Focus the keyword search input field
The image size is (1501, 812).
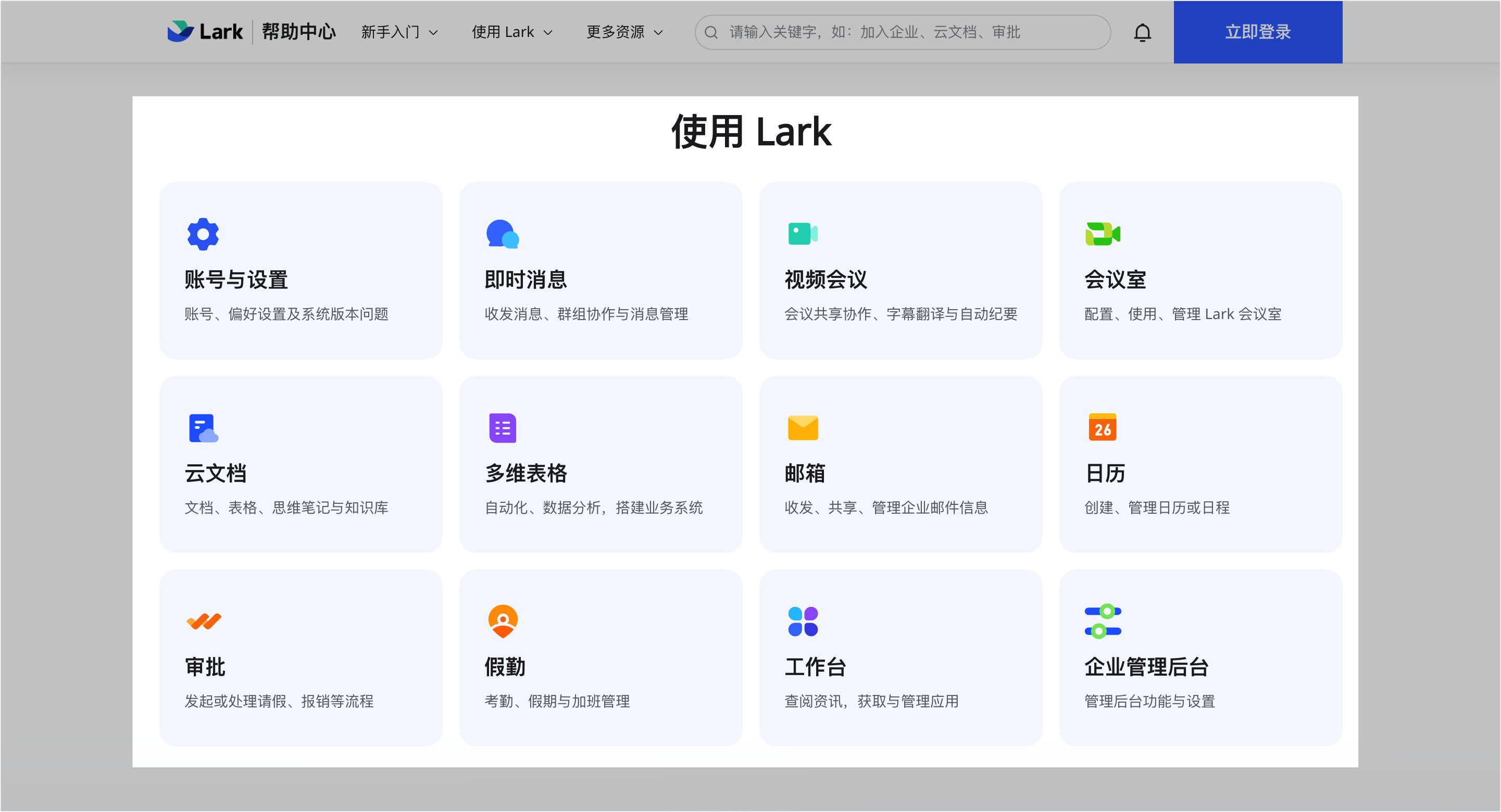tap(902, 32)
